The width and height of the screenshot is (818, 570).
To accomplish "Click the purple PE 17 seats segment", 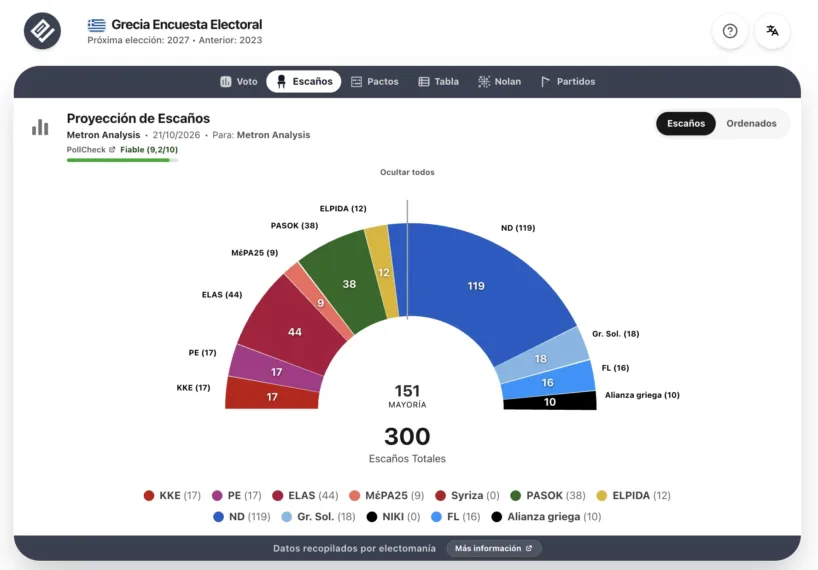I will pos(276,372).
